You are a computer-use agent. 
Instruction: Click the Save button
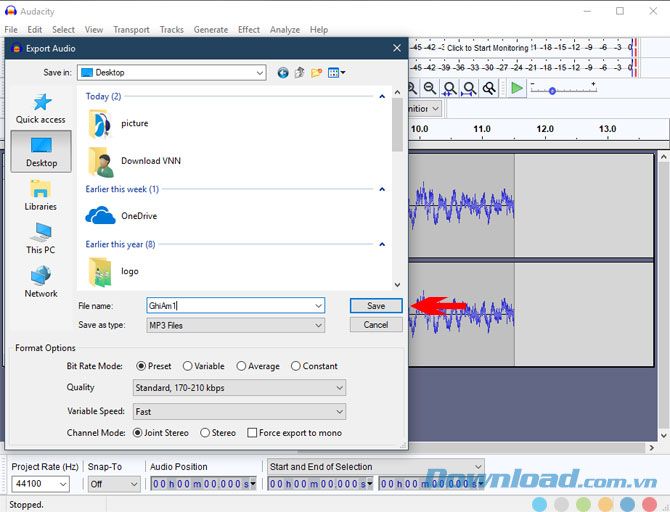376,306
